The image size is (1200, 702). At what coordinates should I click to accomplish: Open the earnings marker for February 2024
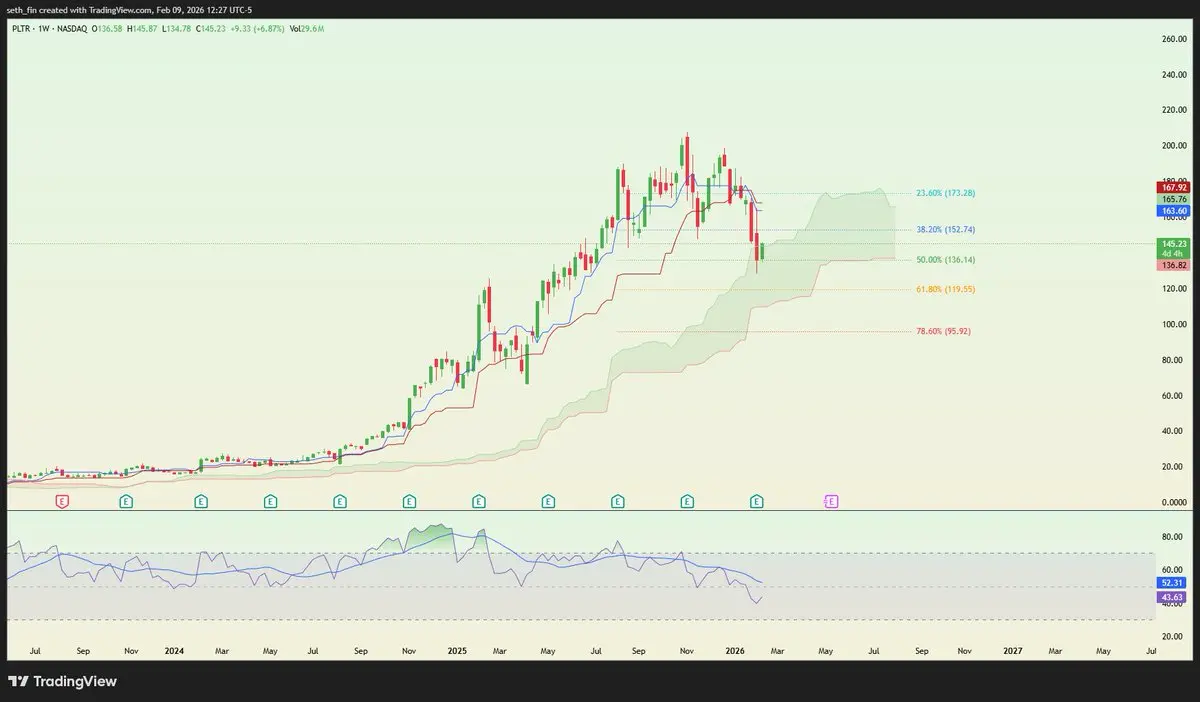[x=201, y=500]
